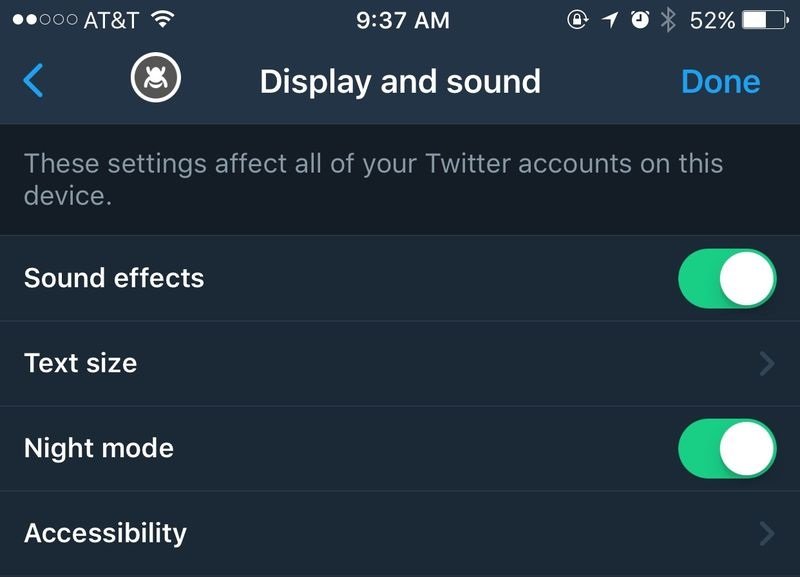Tap the blue back arrow

pos(33,80)
